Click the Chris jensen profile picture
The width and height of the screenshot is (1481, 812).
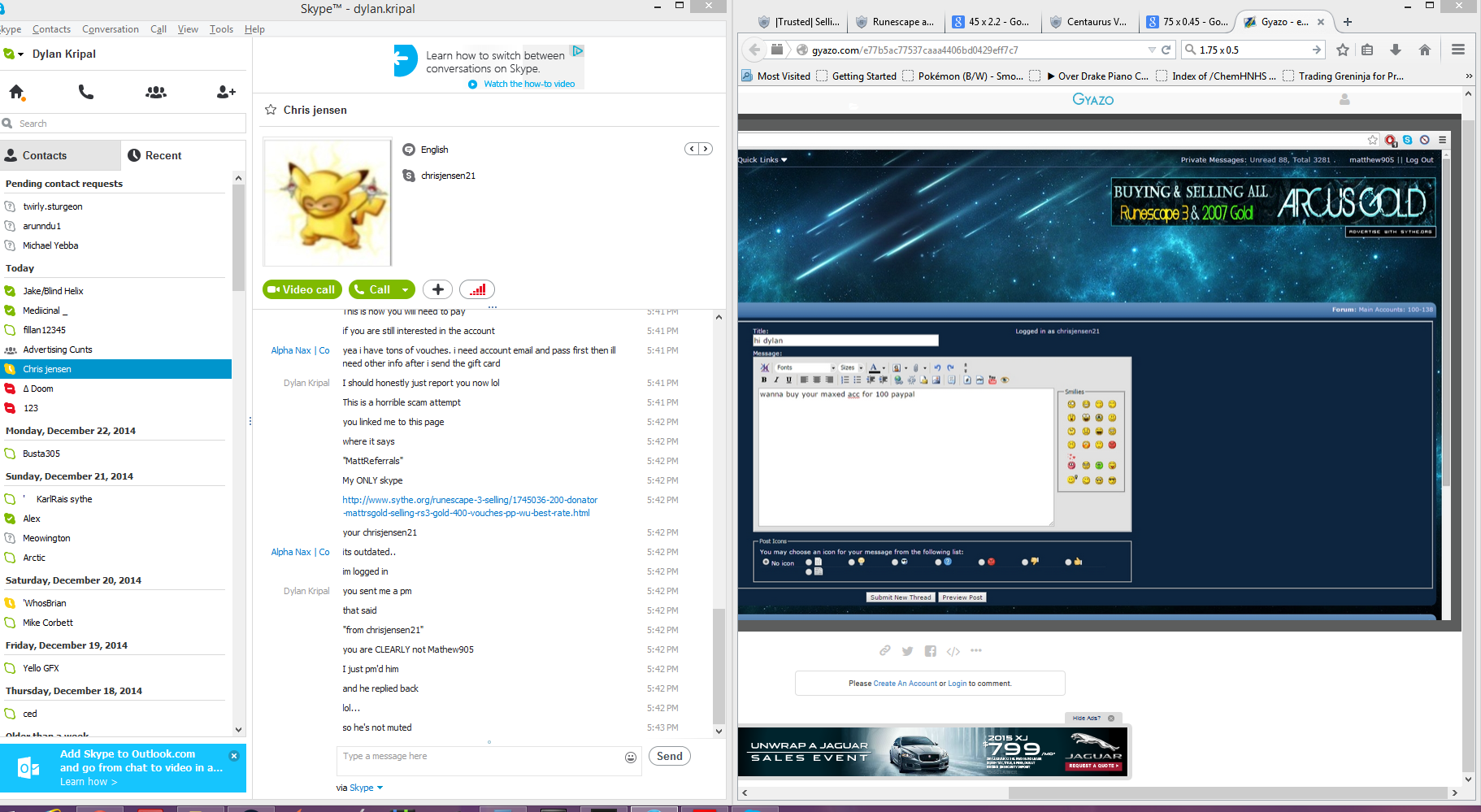pyautogui.click(x=328, y=202)
